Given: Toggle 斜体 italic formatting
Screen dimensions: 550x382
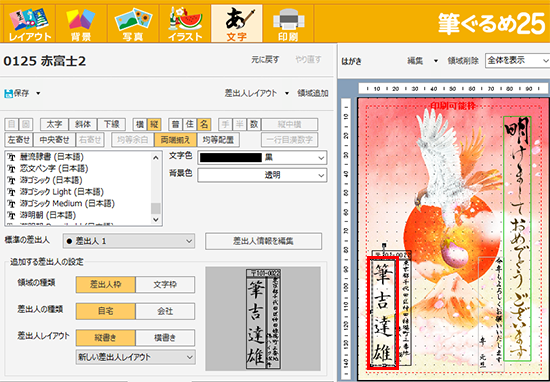Looking at the screenshot, I should (x=82, y=124).
